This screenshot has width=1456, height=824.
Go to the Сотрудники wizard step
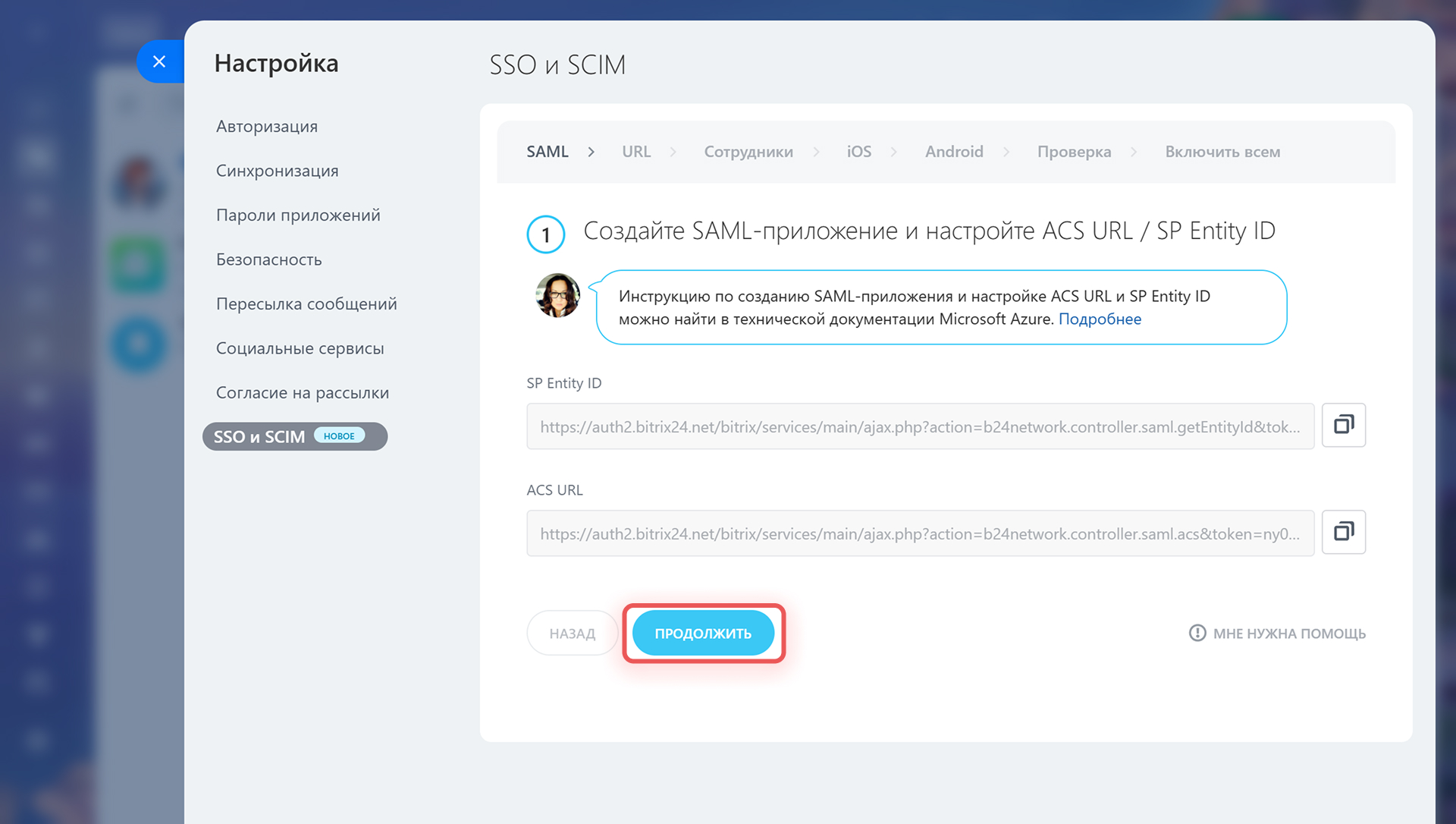(748, 152)
